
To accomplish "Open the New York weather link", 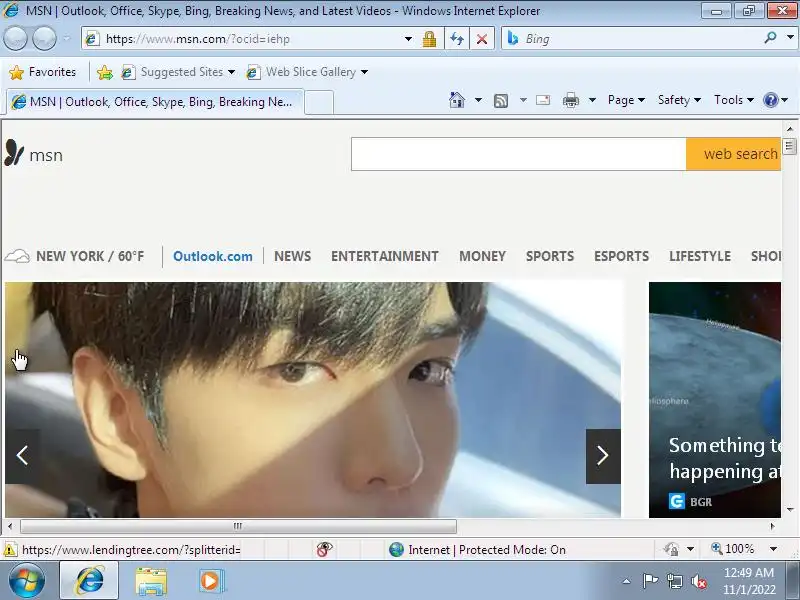I will [x=74, y=256].
